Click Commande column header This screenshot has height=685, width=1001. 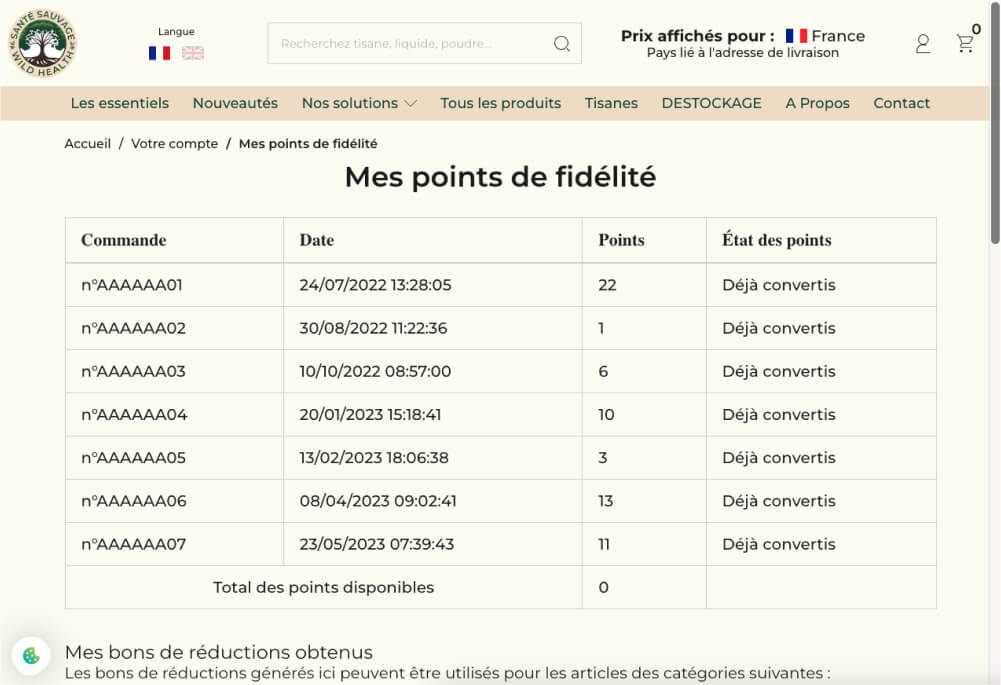pyautogui.click(x=123, y=240)
